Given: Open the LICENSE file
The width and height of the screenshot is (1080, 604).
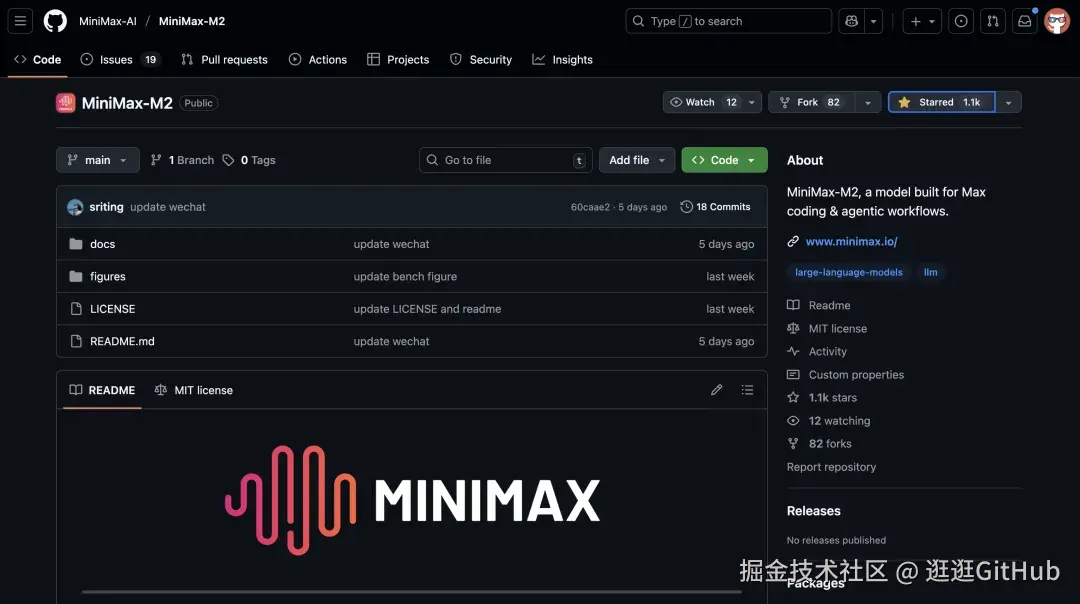Looking at the screenshot, I should [112, 309].
